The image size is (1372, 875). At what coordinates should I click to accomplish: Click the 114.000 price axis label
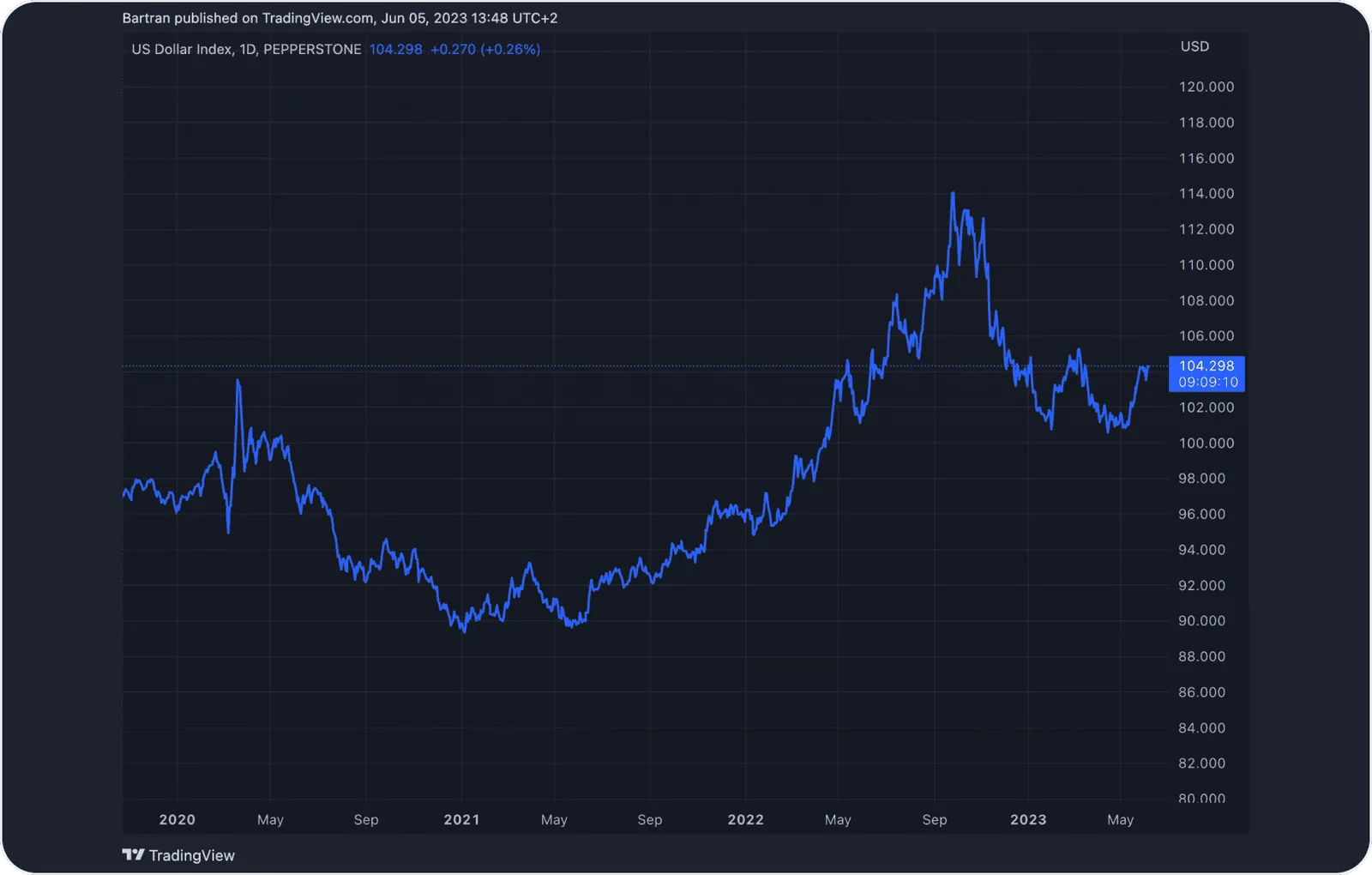tap(1207, 194)
